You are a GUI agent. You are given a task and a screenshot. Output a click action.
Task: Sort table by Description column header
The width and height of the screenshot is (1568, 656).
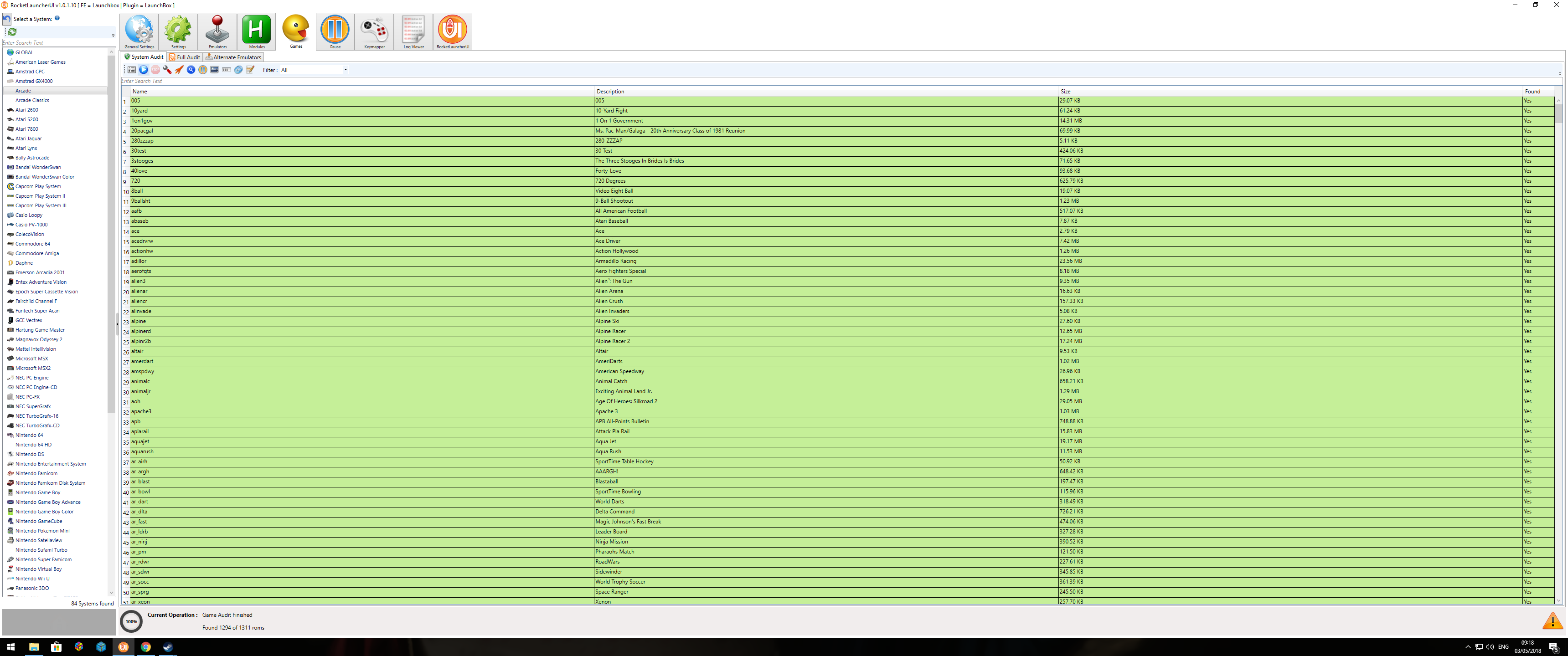(826, 91)
